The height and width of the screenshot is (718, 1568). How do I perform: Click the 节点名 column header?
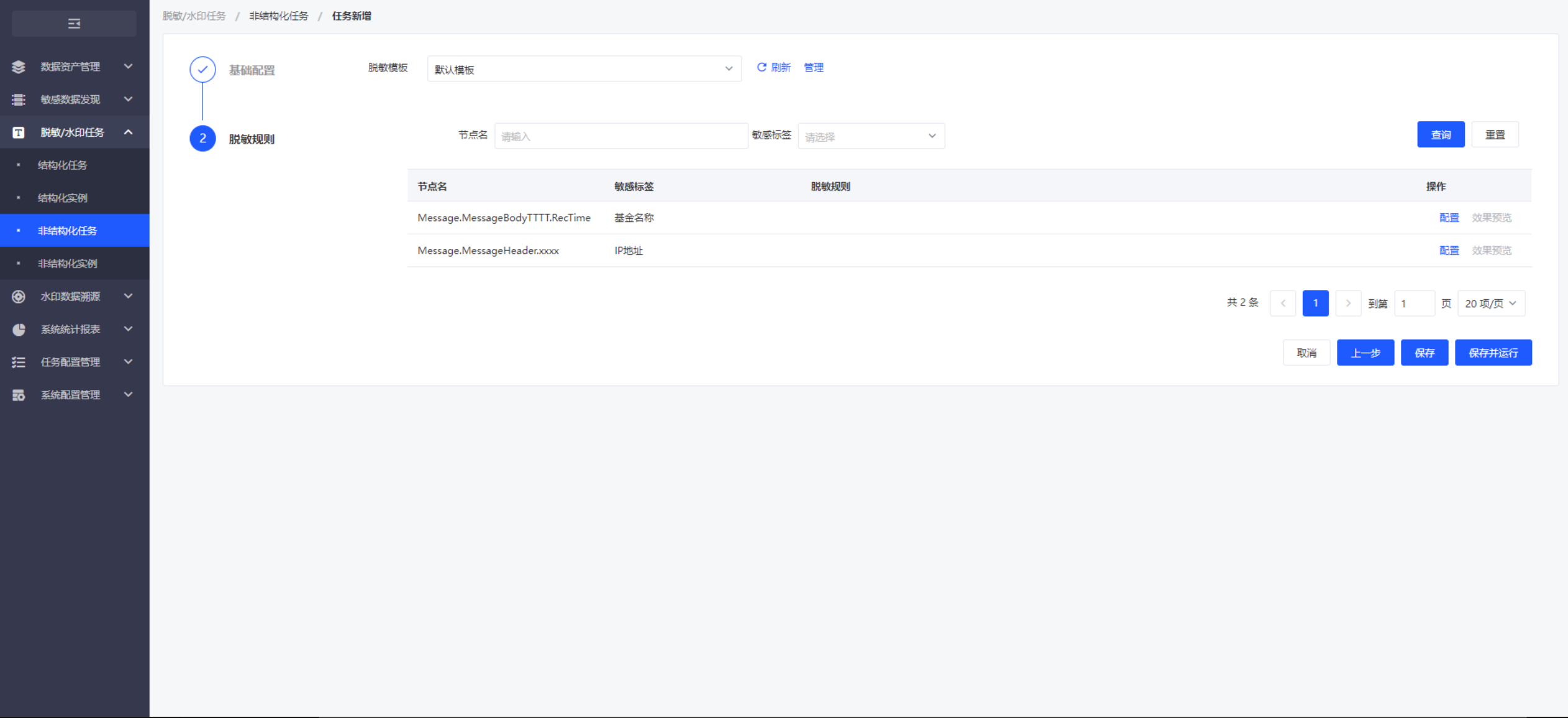coord(432,186)
